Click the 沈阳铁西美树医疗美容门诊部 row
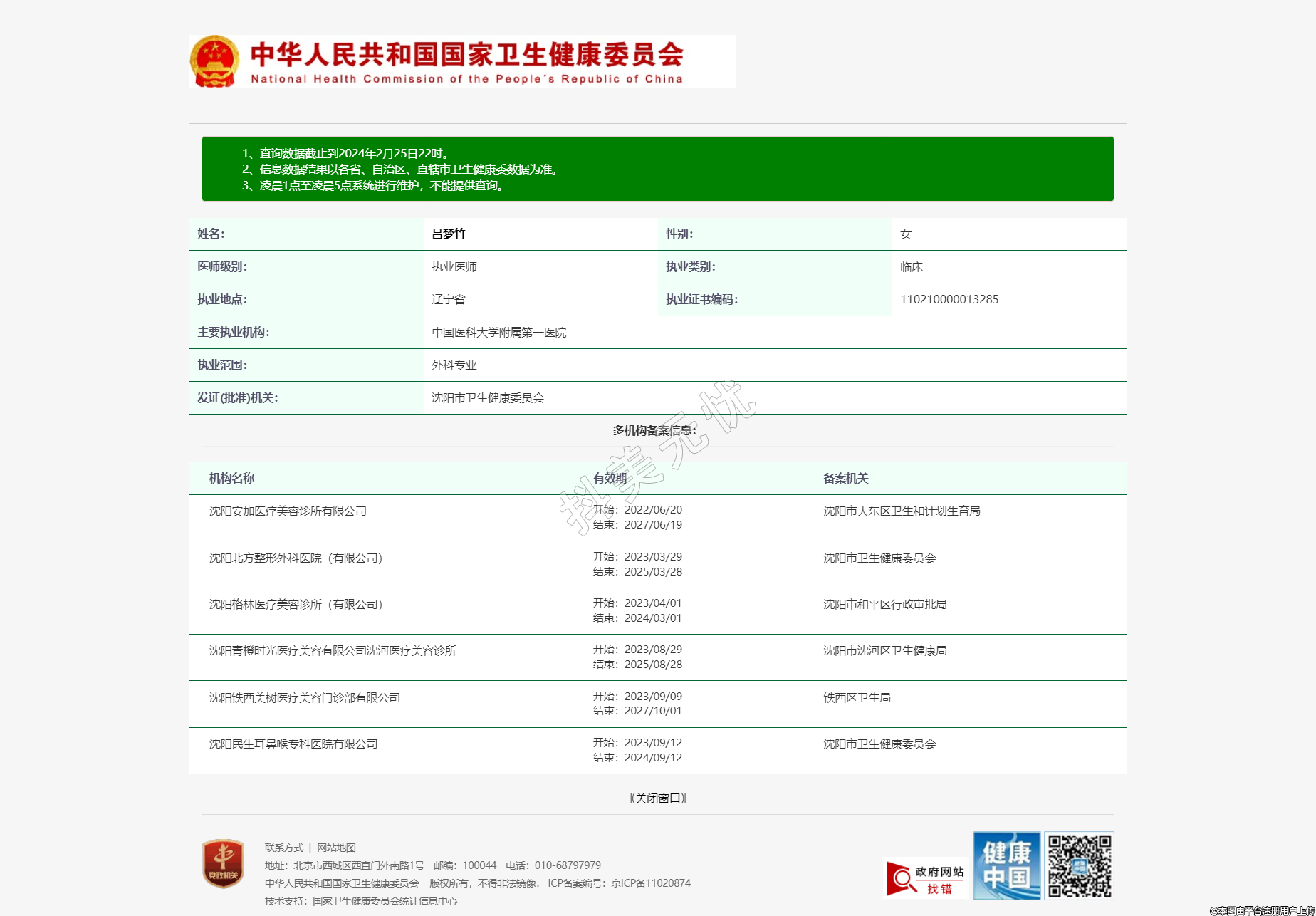The image size is (1316, 916). [304, 697]
